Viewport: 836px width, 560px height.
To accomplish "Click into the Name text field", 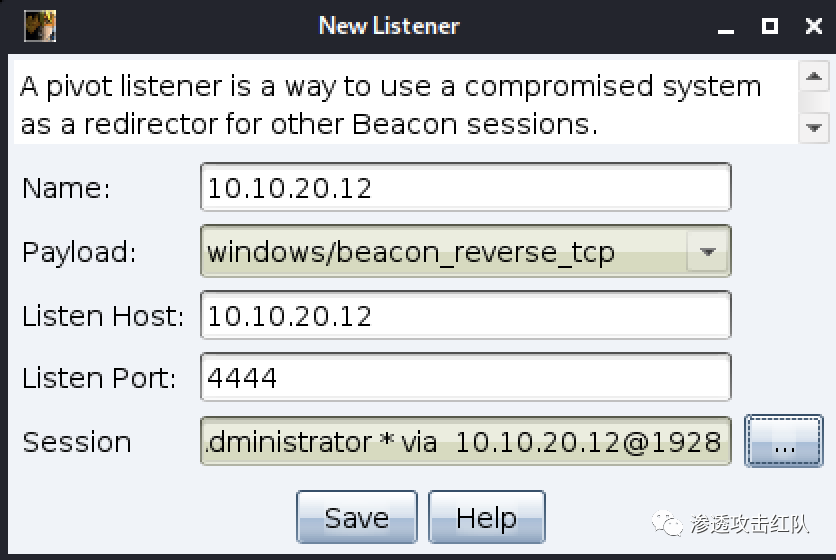I will (x=465, y=188).
